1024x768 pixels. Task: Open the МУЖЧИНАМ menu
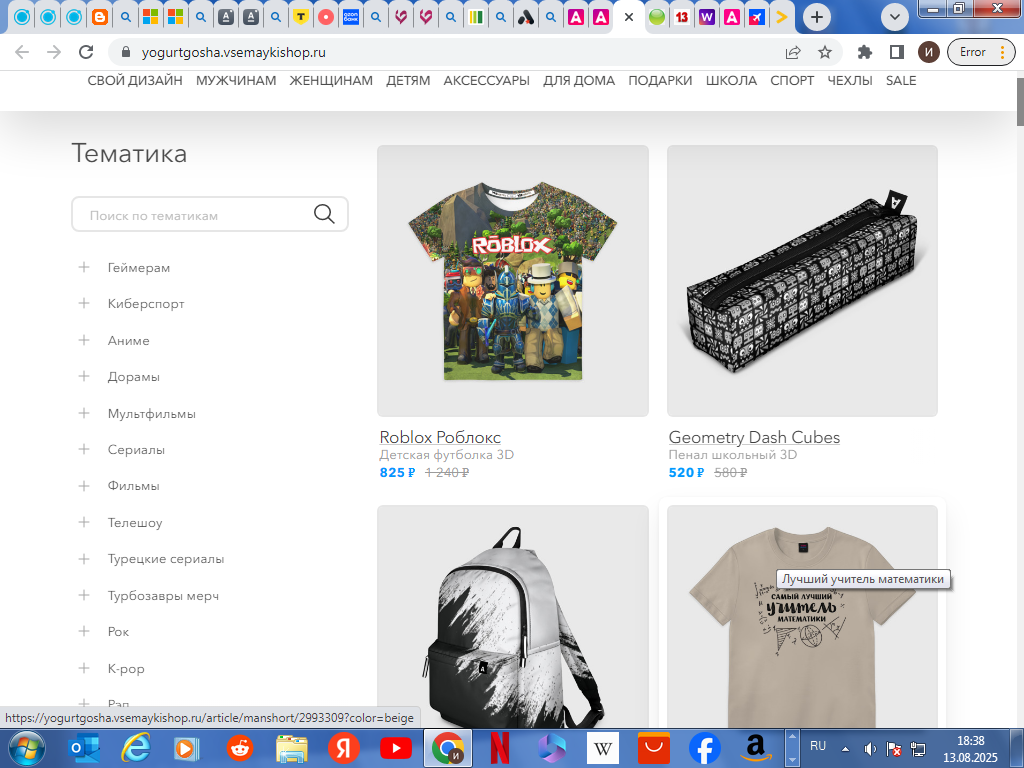(236, 80)
